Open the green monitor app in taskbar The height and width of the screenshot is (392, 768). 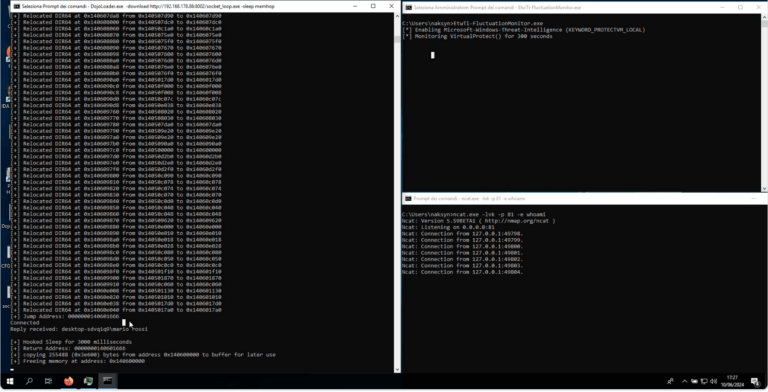click(88, 381)
